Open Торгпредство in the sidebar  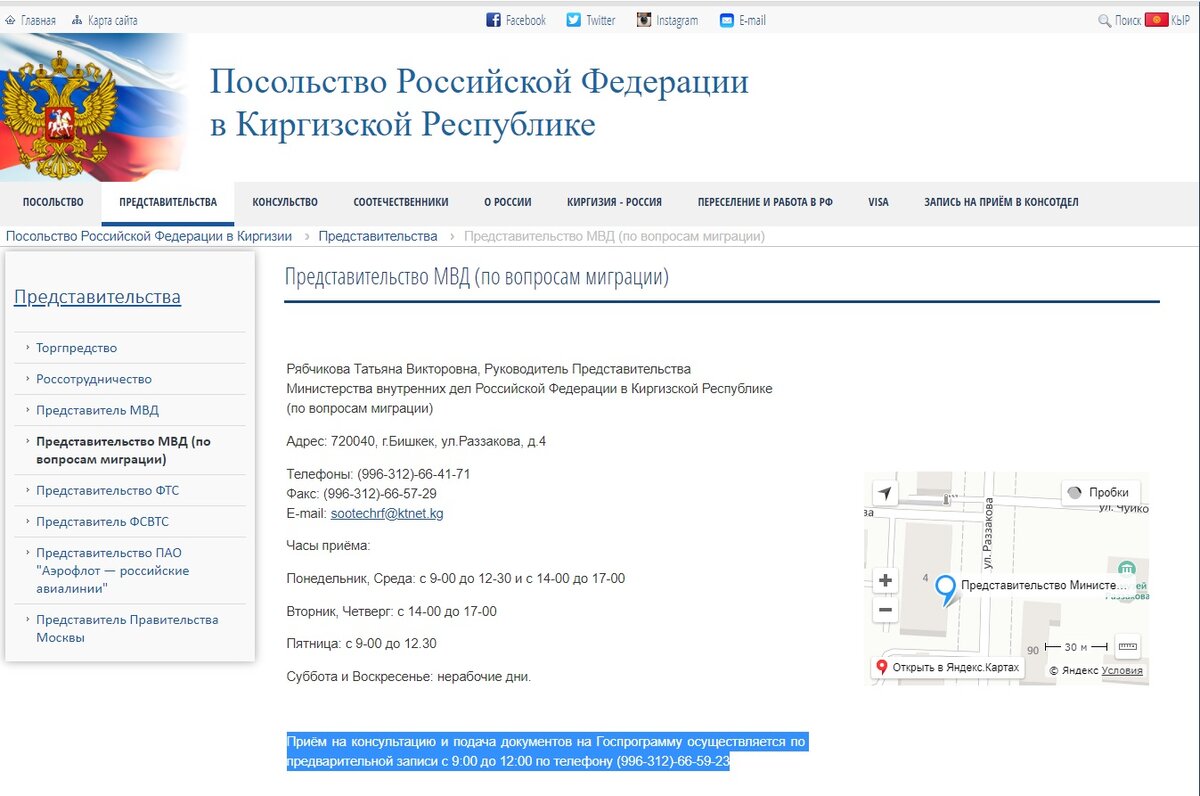77,348
